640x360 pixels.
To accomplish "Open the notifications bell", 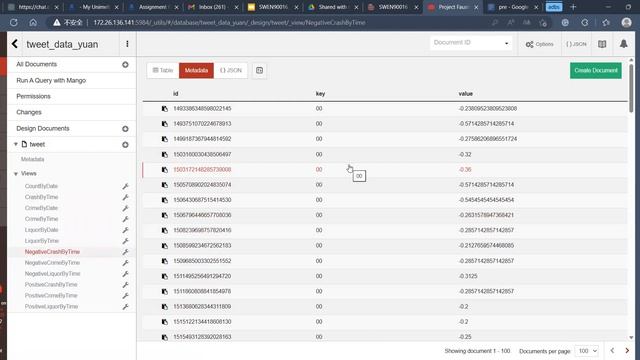I will [x=624, y=44].
